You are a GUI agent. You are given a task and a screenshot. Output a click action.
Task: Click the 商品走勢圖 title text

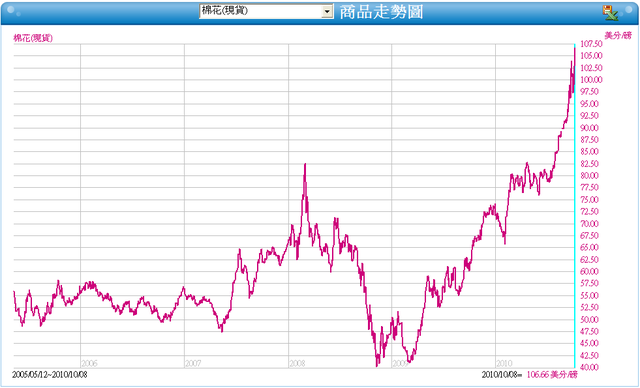pyautogui.click(x=381, y=12)
